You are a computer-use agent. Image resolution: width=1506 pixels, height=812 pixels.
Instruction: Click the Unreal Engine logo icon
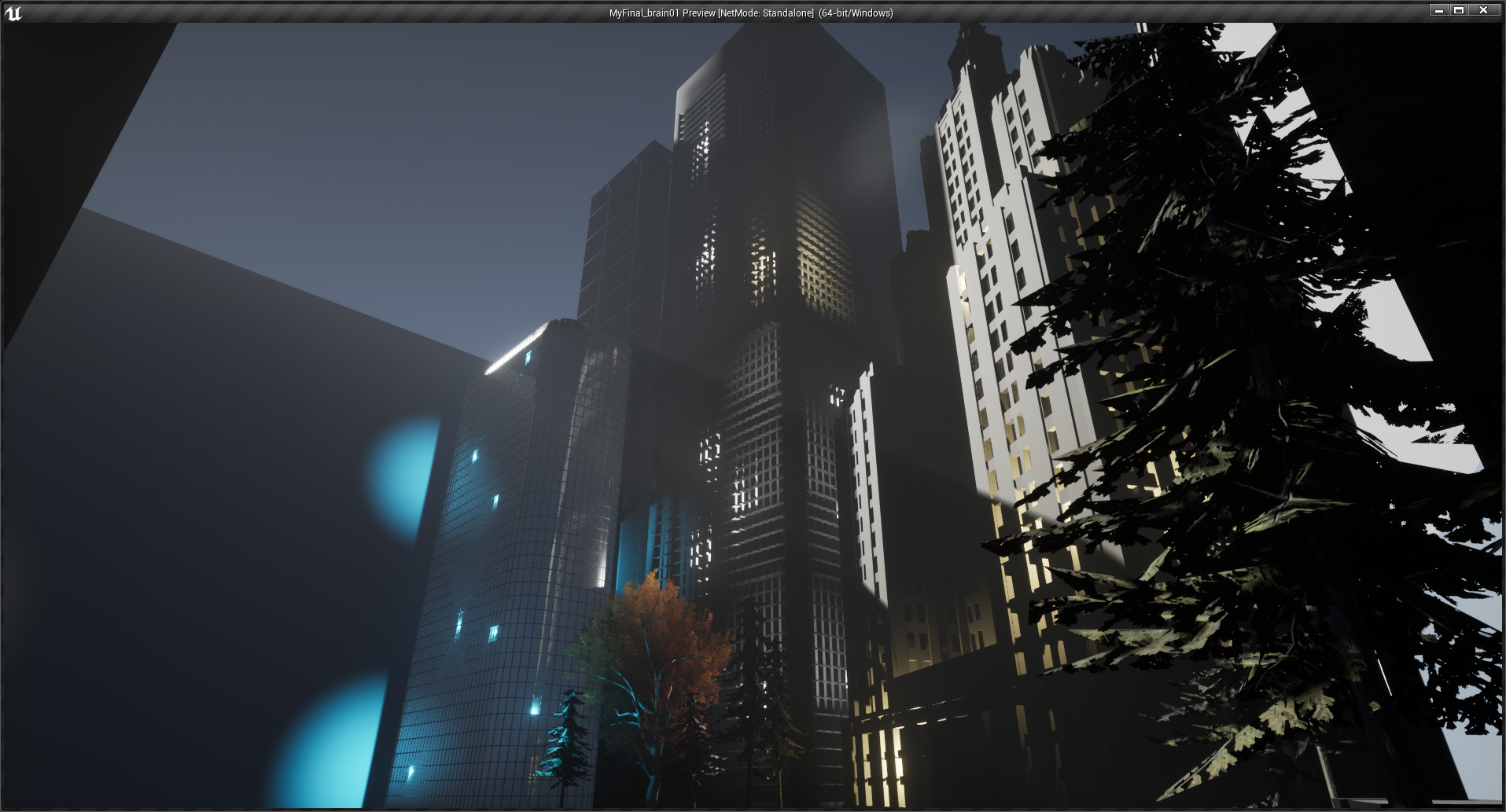point(13,13)
